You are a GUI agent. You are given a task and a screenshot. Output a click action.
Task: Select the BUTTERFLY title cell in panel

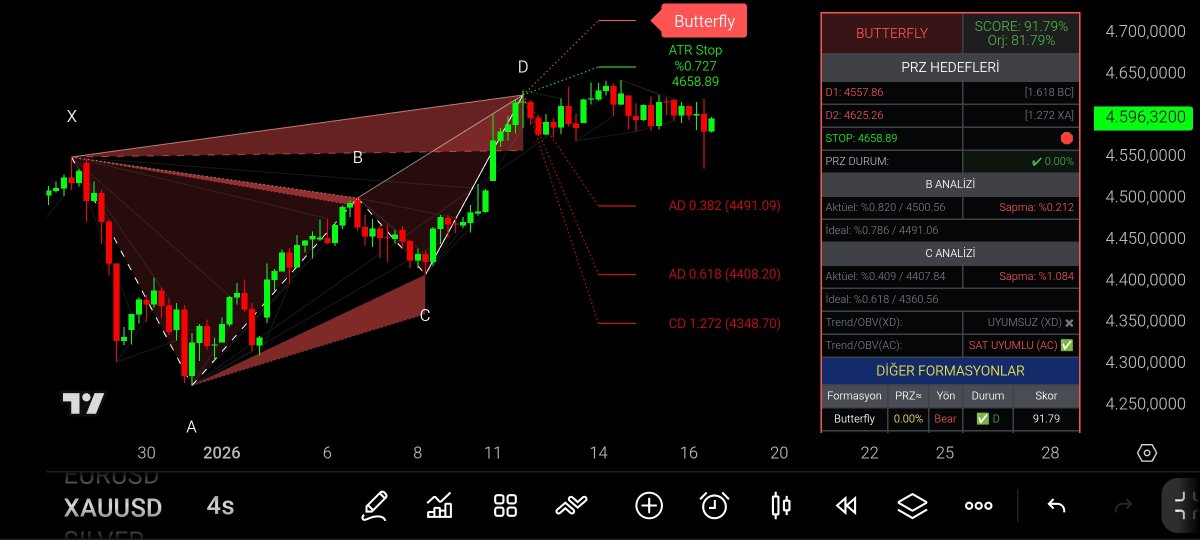(891, 33)
